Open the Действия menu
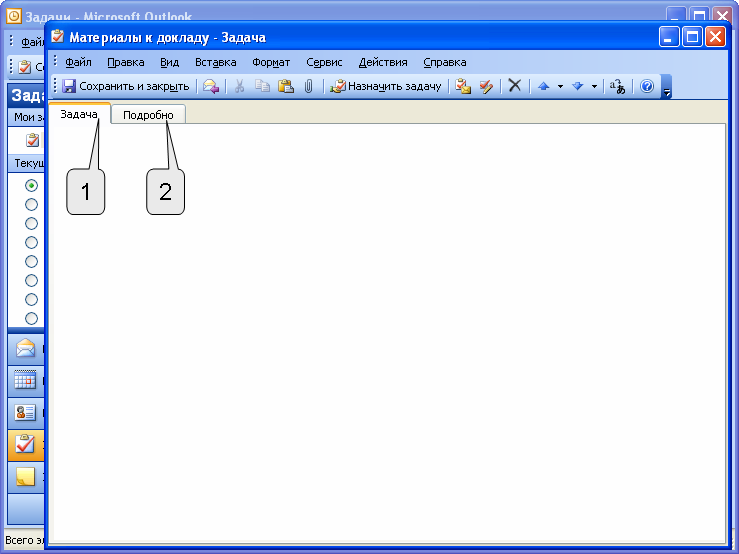This screenshot has width=739, height=554. (x=383, y=62)
